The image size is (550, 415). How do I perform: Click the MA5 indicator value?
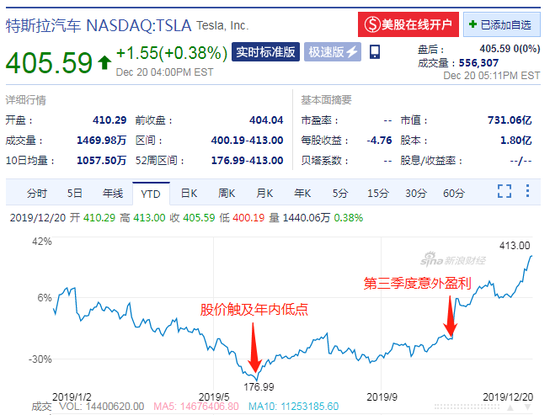tap(196, 406)
